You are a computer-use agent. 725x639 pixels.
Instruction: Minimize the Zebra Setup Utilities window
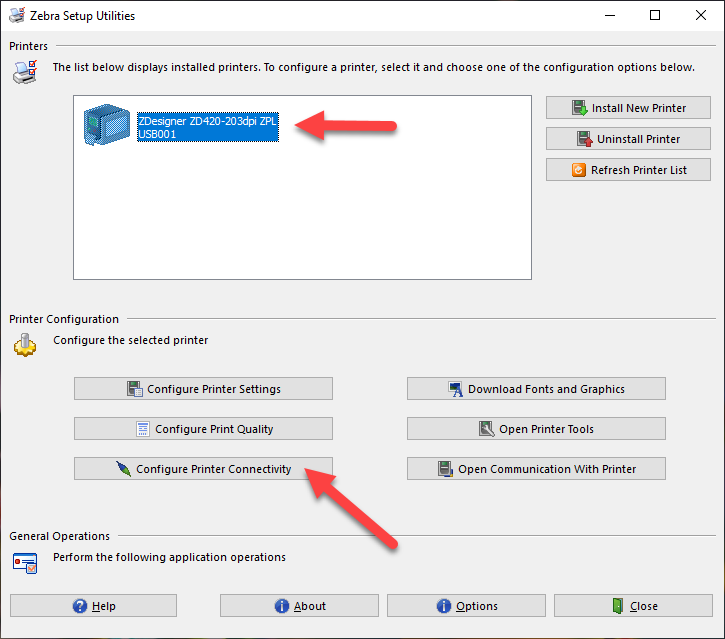(x=610, y=15)
